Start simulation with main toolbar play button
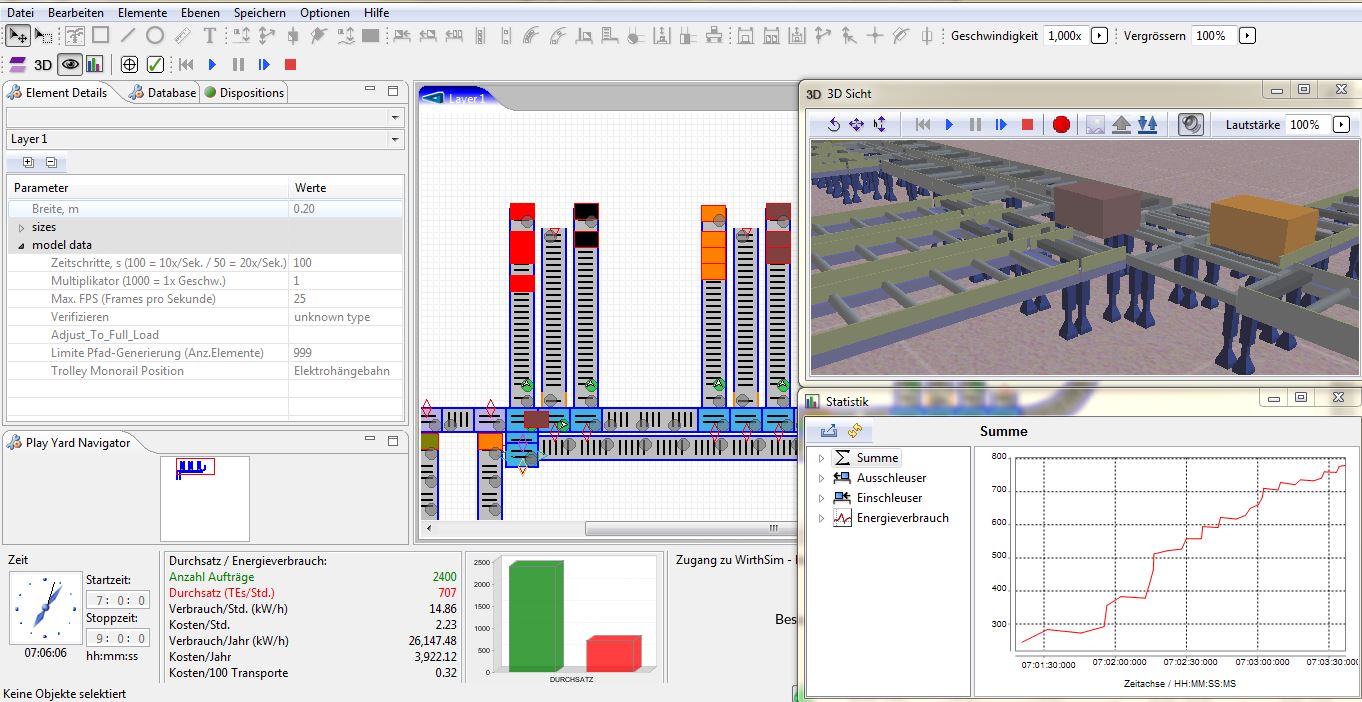 pos(212,65)
